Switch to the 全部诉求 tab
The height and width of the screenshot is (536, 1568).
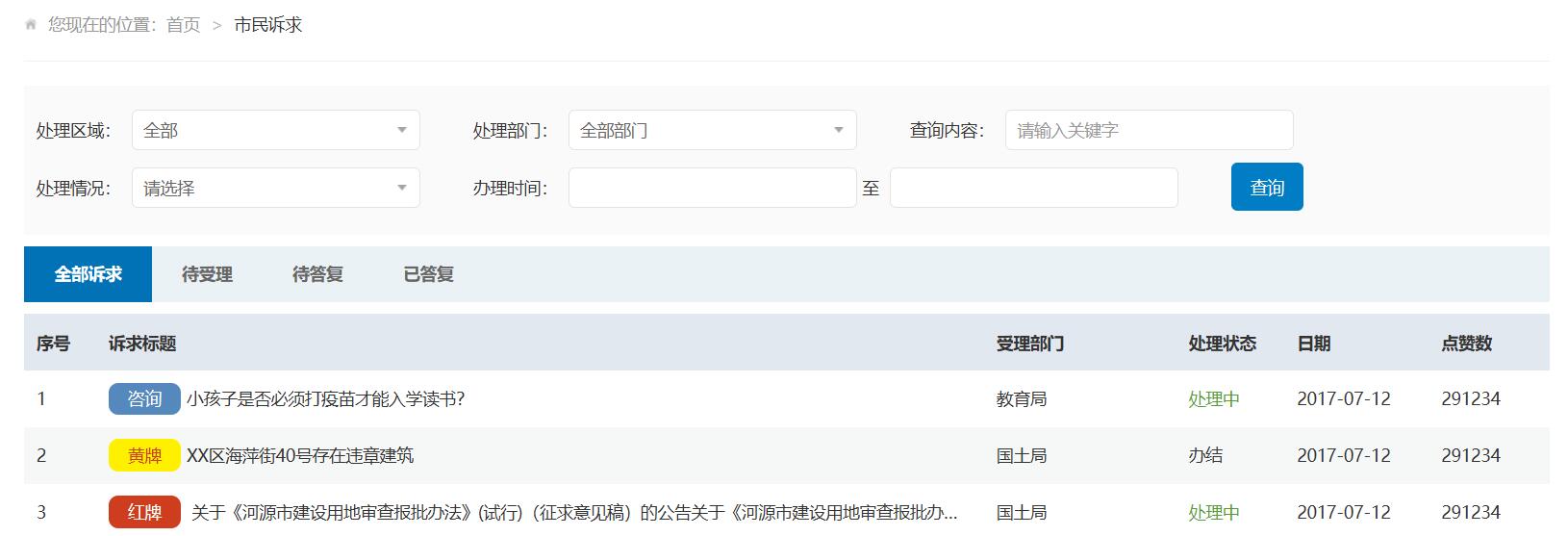[x=88, y=274]
